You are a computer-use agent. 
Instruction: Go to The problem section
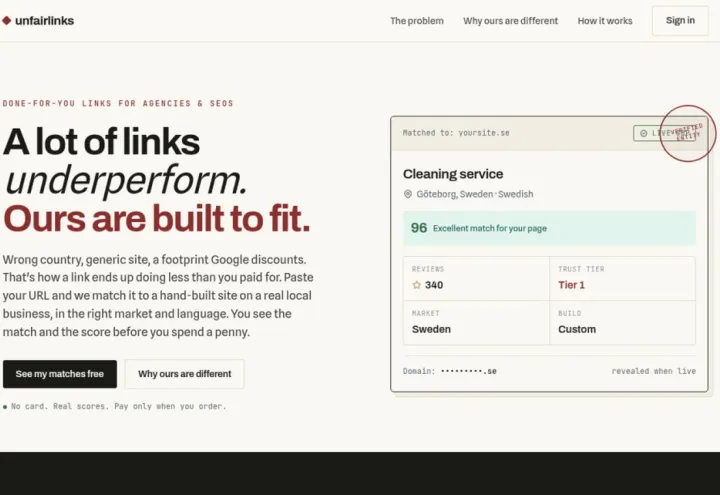[417, 21]
